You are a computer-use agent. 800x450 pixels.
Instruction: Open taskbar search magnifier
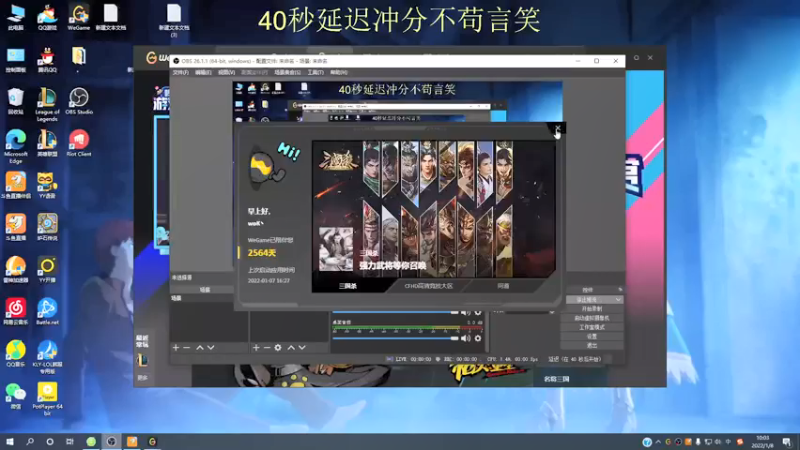pos(30,441)
